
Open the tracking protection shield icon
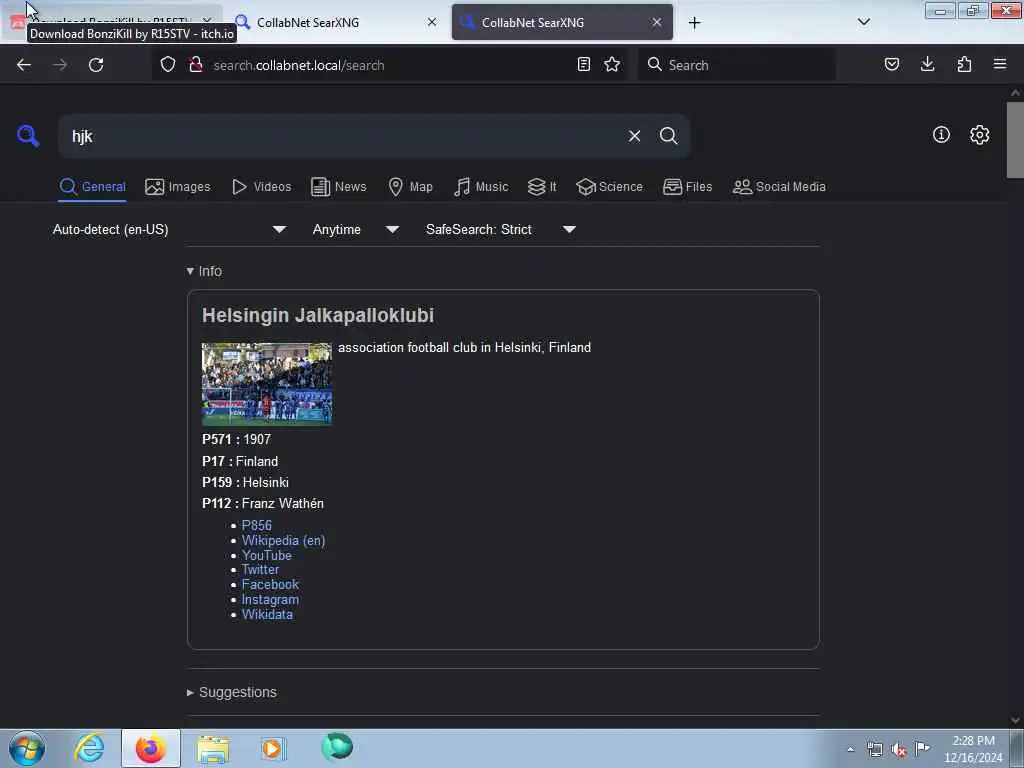(x=168, y=65)
